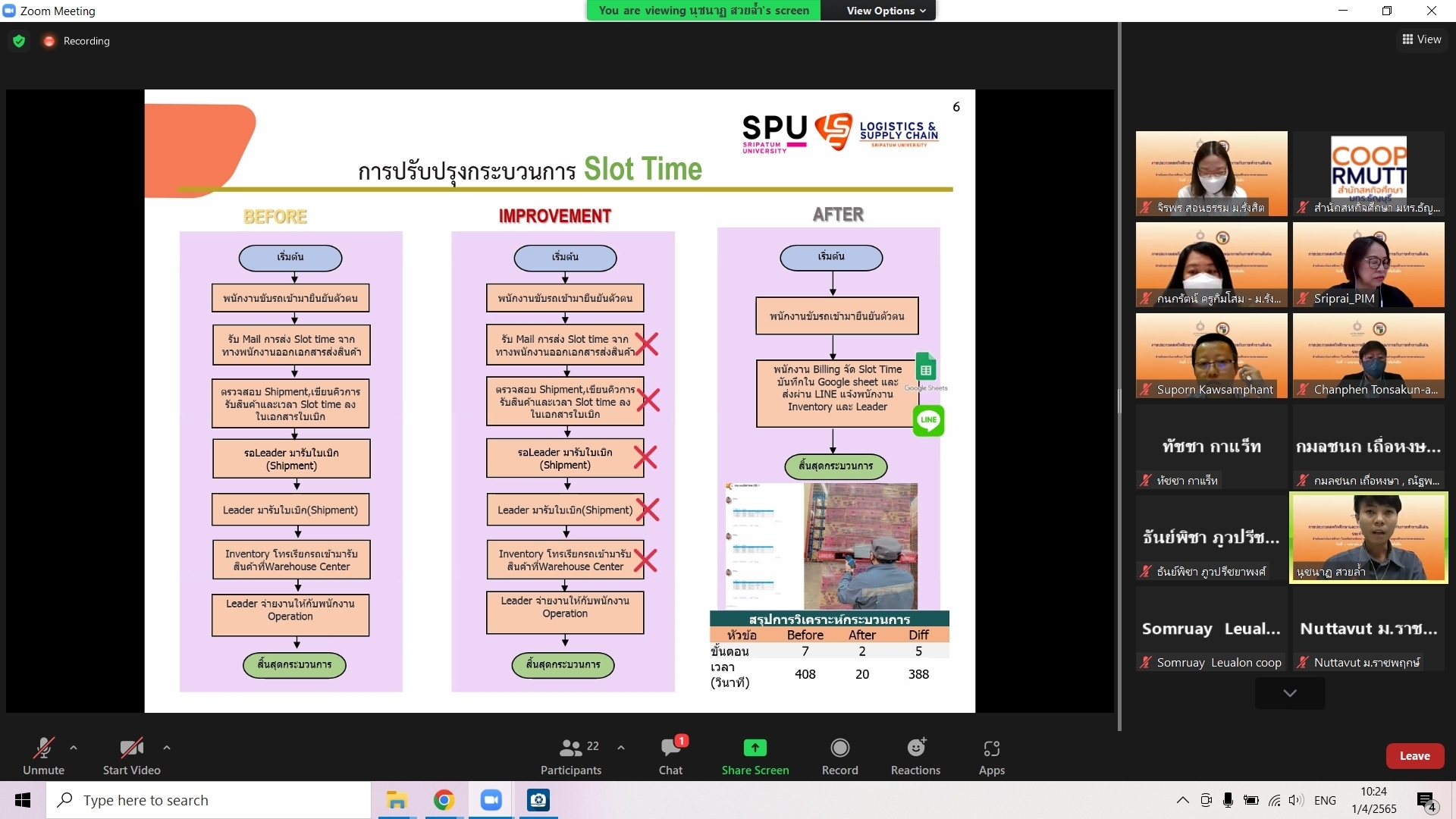Open the screenshot app in taskbar
1456x819 pixels.
coord(538,800)
